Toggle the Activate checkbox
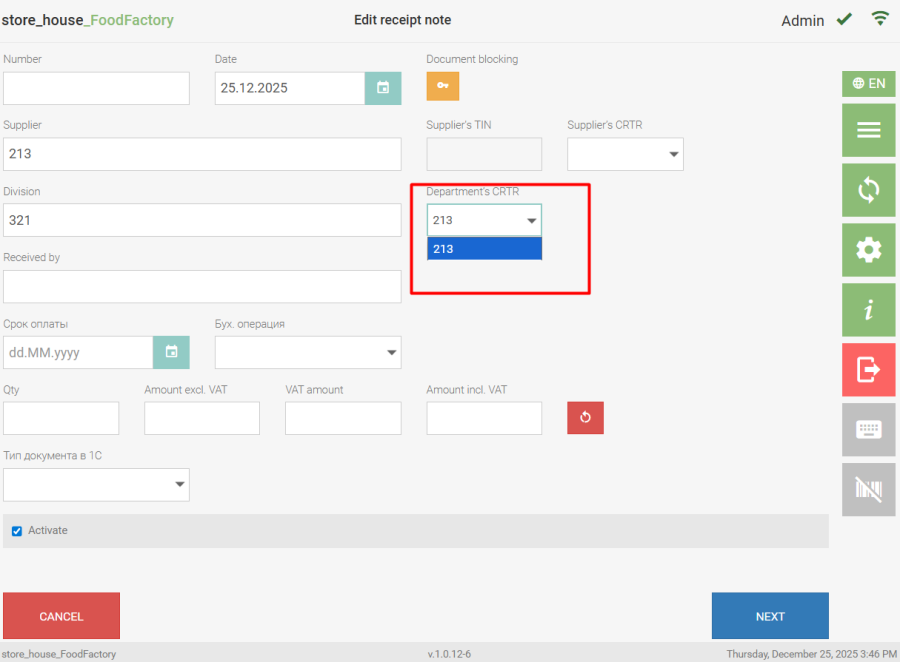Screen dimensions: 900x662 pos(17,531)
